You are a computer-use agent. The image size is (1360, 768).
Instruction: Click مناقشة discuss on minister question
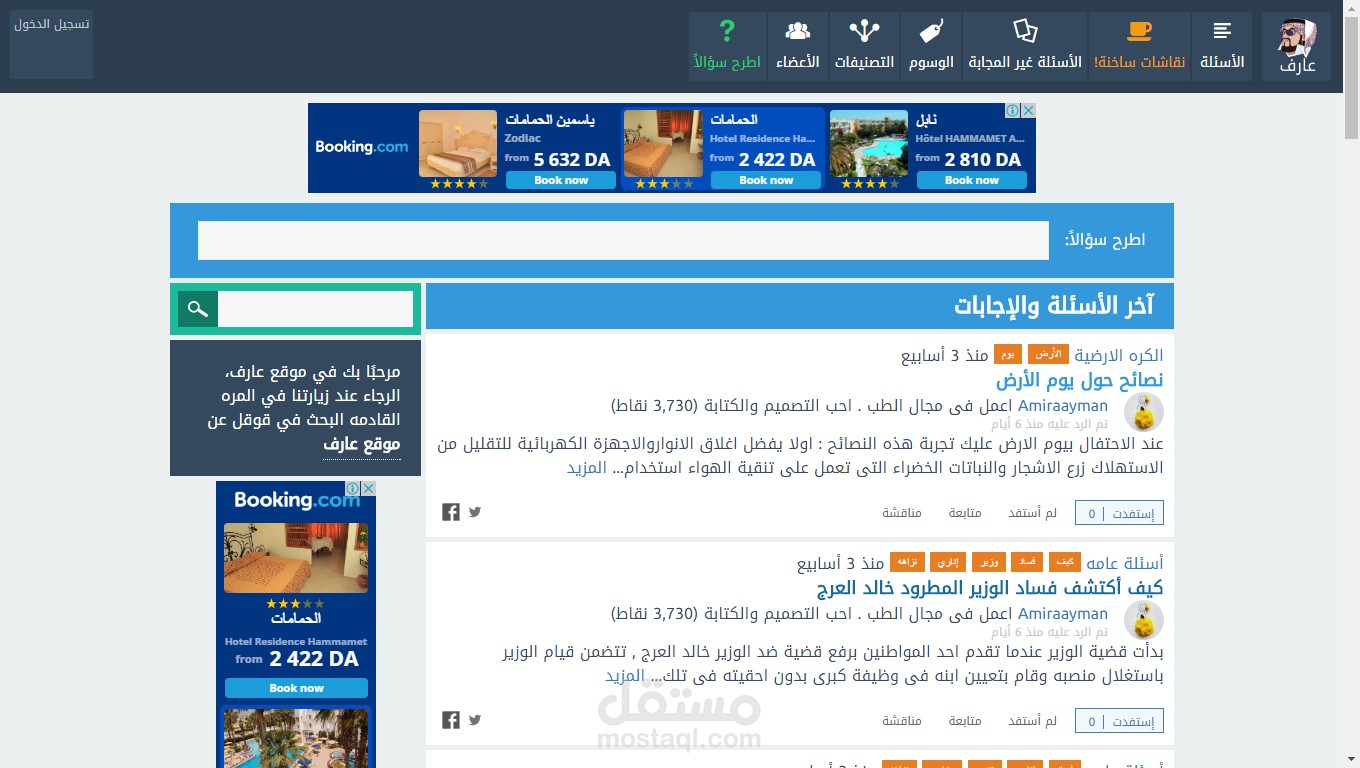901,721
